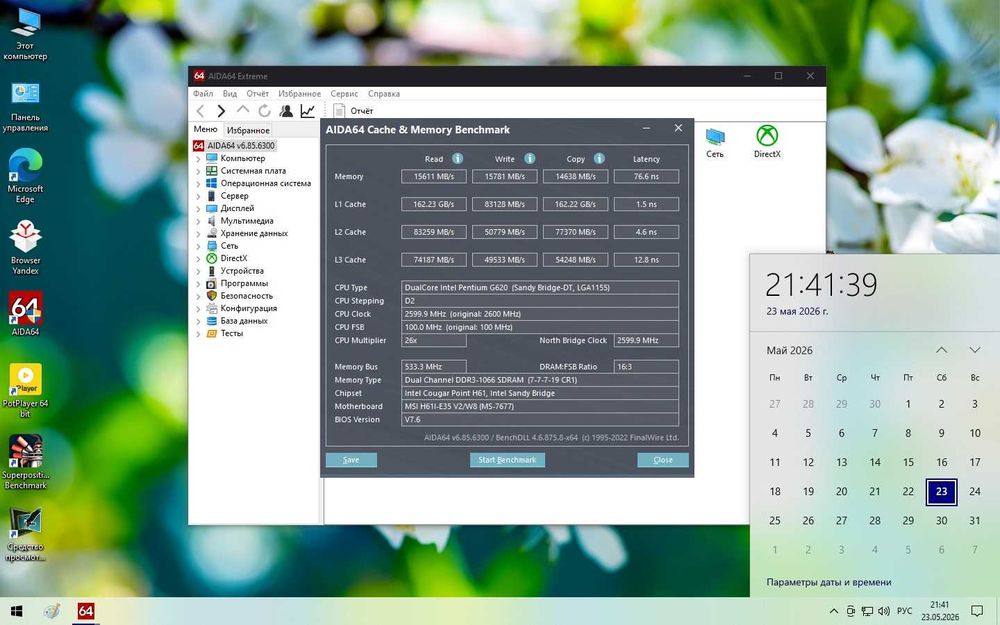Open the notification center icon
The image size is (1000, 625).
pos(976,612)
